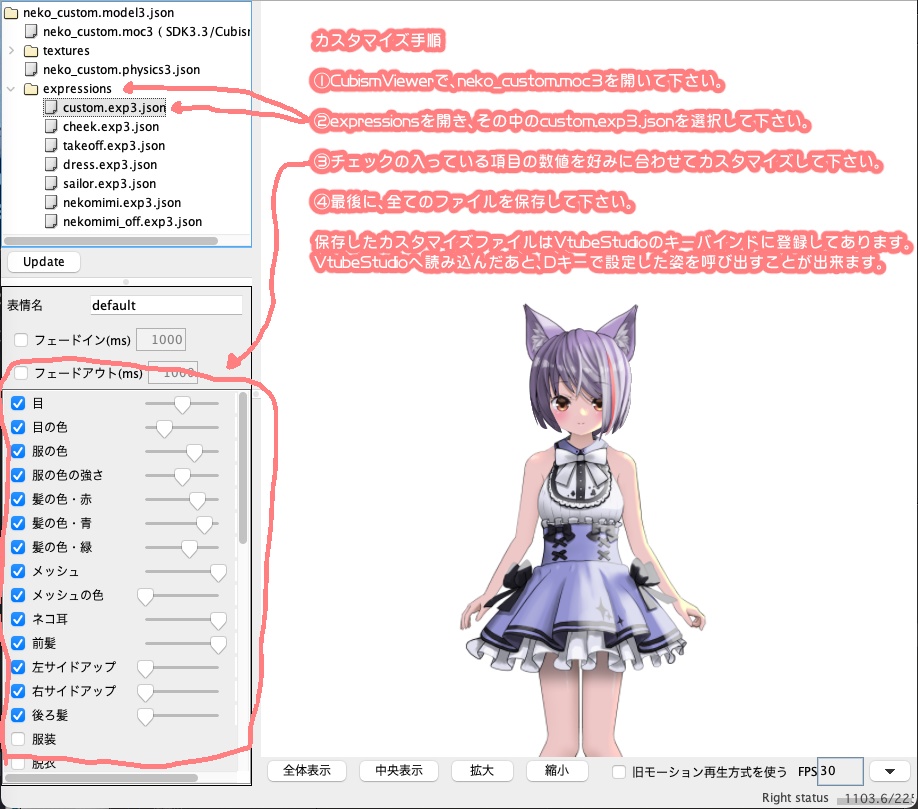The width and height of the screenshot is (918, 809).
Task: Uncheck the ネコ耳 checkbox
Action: point(18,619)
